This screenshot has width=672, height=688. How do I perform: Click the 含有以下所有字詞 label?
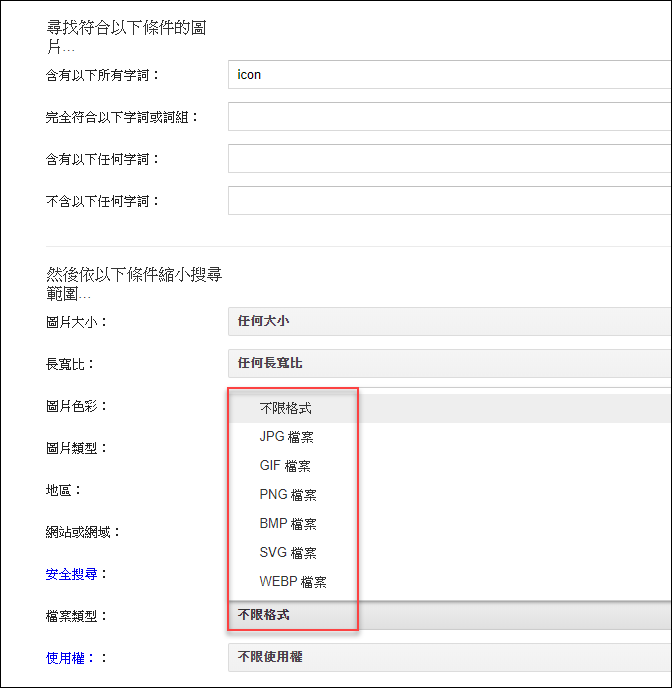(x=102, y=75)
